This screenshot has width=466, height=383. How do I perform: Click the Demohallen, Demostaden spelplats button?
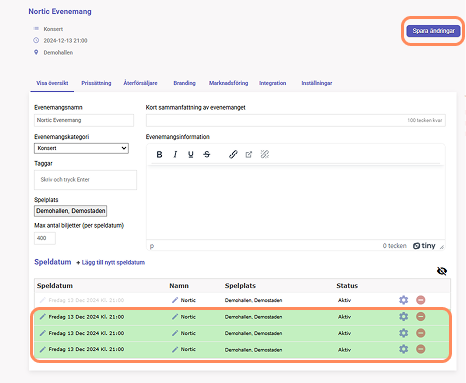(70, 211)
